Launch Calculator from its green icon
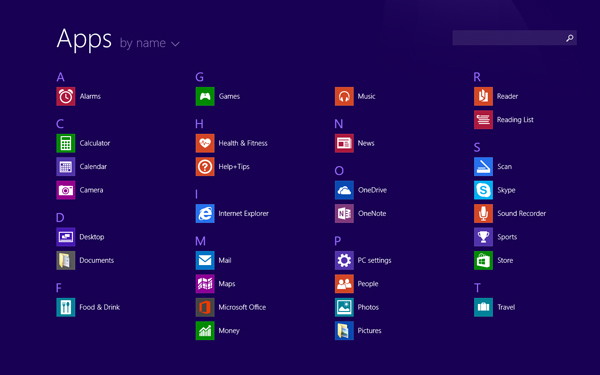Image resolution: width=600 pixels, height=375 pixels. tap(66, 143)
